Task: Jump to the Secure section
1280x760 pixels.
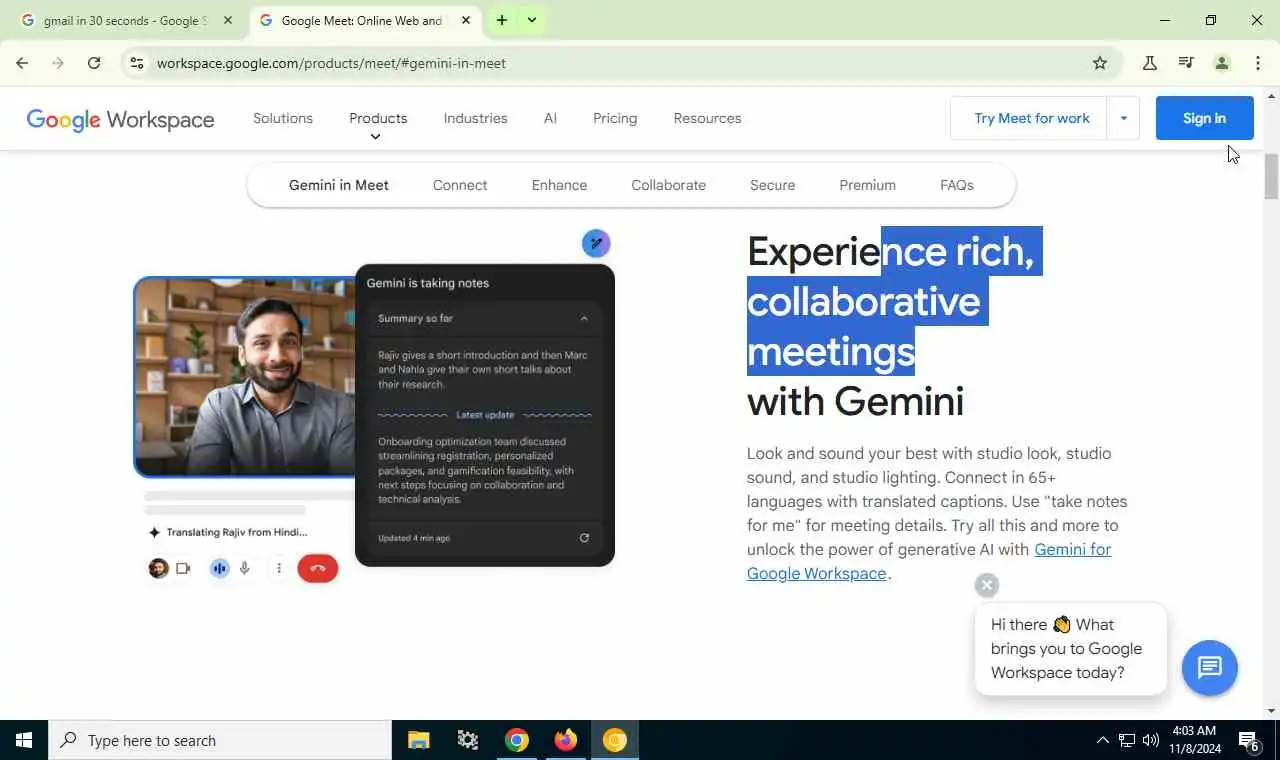Action: point(772,185)
